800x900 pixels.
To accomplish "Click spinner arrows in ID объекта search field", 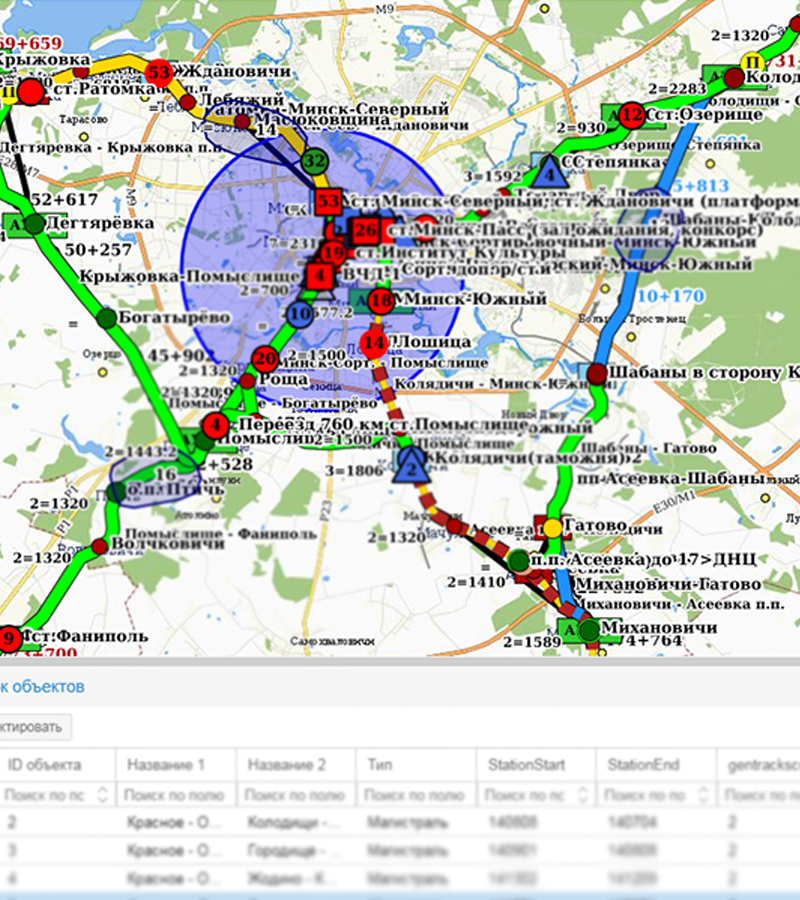I will tap(106, 795).
